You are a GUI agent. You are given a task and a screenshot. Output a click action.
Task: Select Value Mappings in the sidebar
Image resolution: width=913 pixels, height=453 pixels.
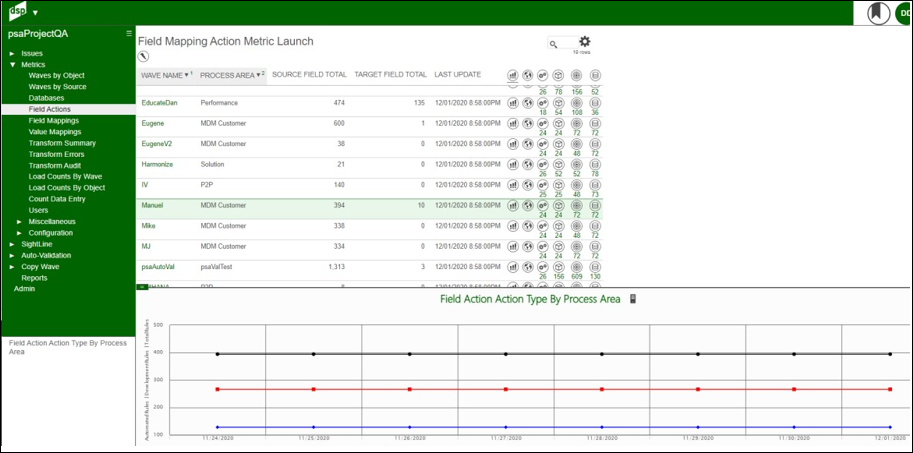tap(55, 132)
